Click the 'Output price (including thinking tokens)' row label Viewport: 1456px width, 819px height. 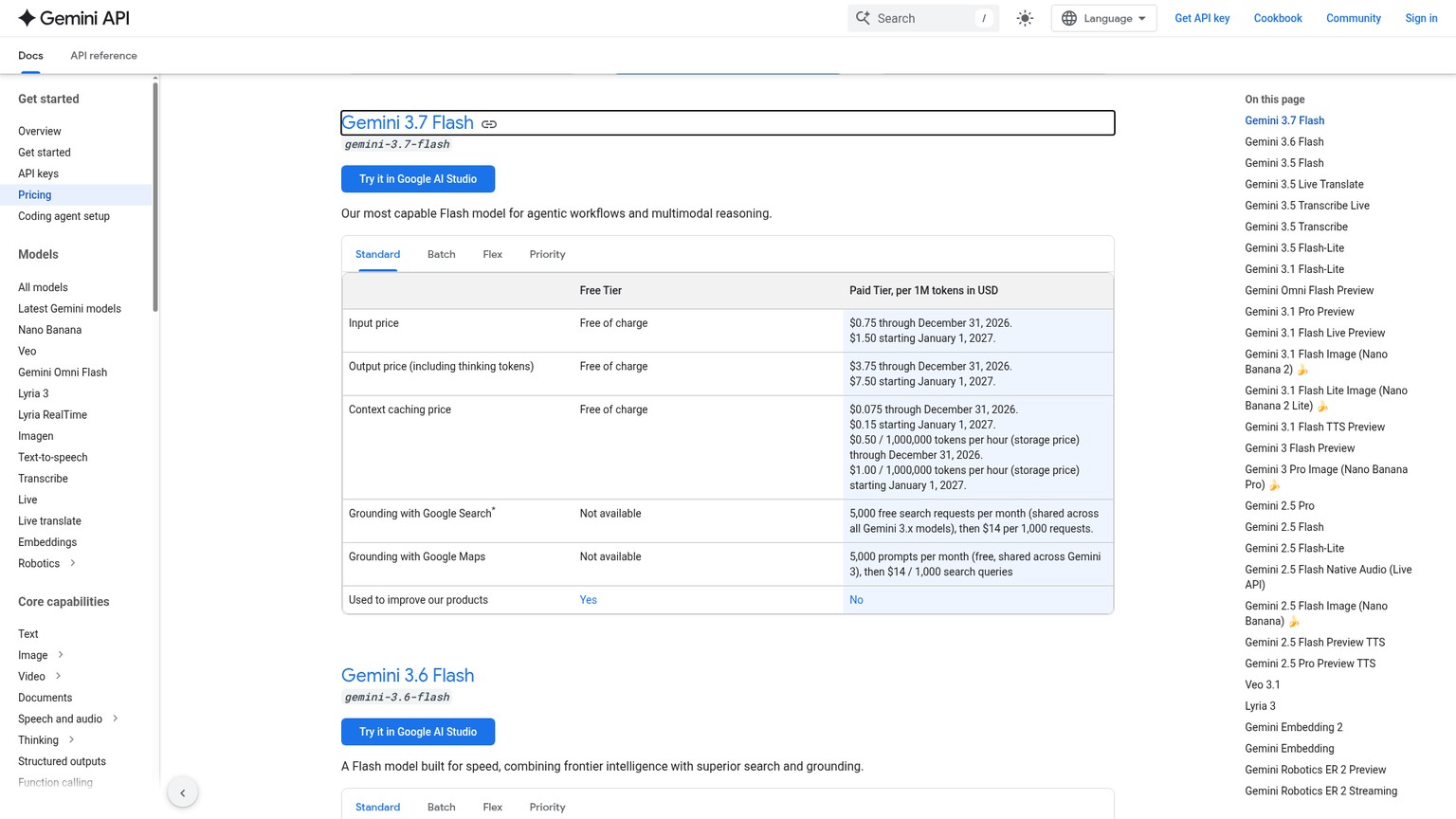[441, 366]
